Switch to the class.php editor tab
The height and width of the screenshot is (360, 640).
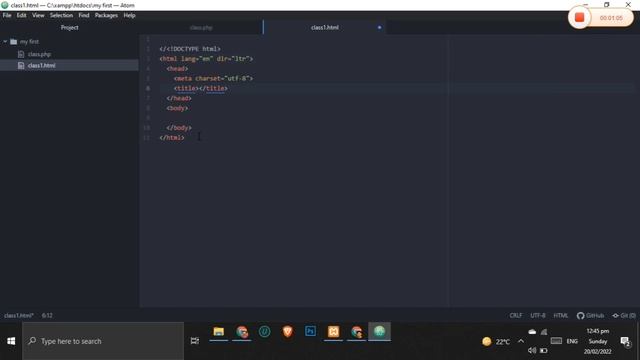[201, 28]
